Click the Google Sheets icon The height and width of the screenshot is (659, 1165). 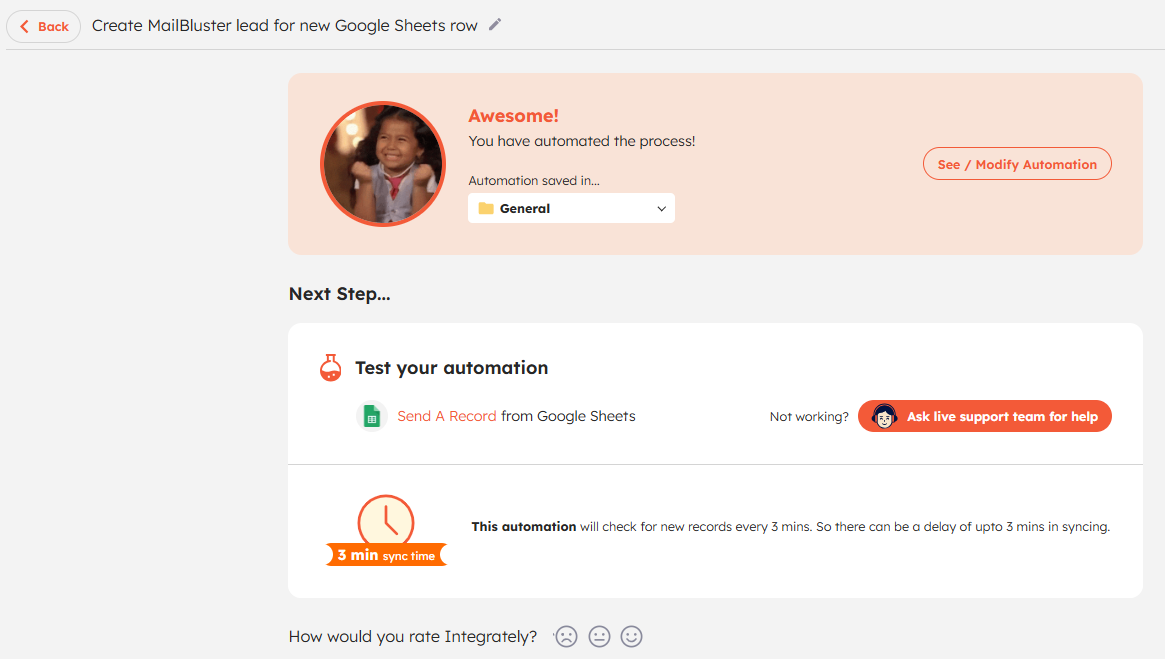(x=371, y=417)
